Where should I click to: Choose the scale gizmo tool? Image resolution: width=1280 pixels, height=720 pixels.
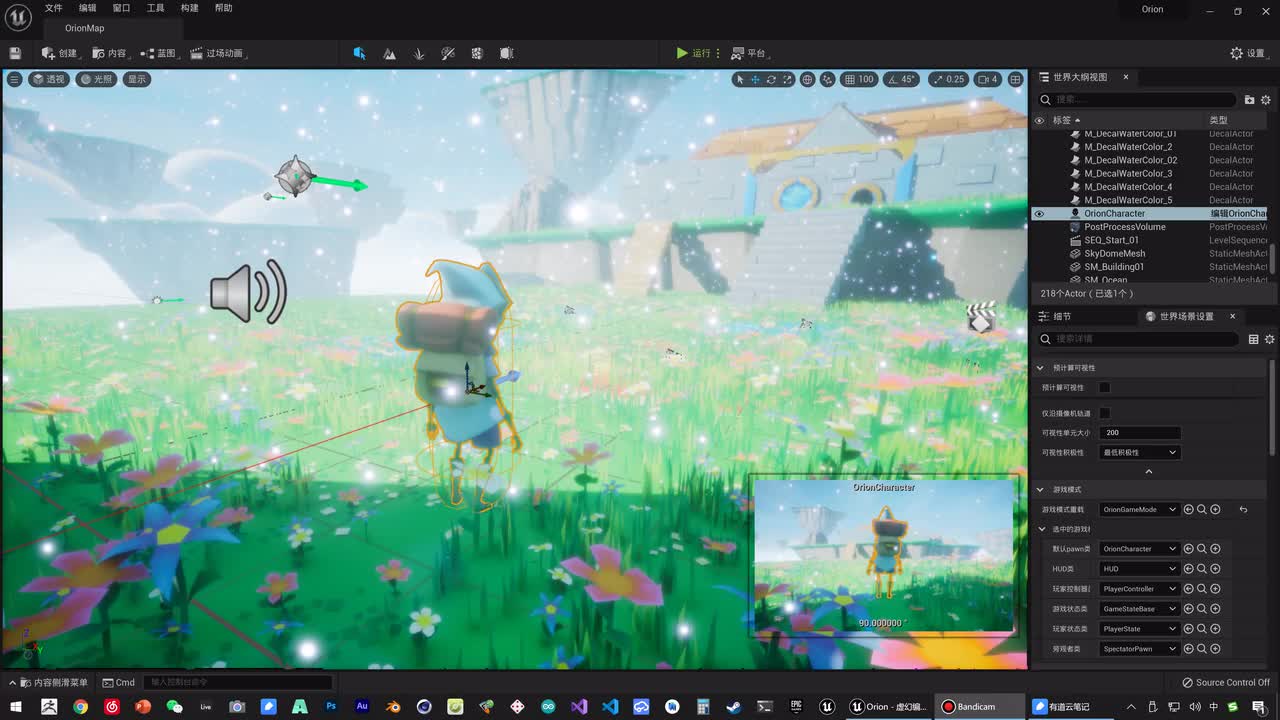[787, 79]
